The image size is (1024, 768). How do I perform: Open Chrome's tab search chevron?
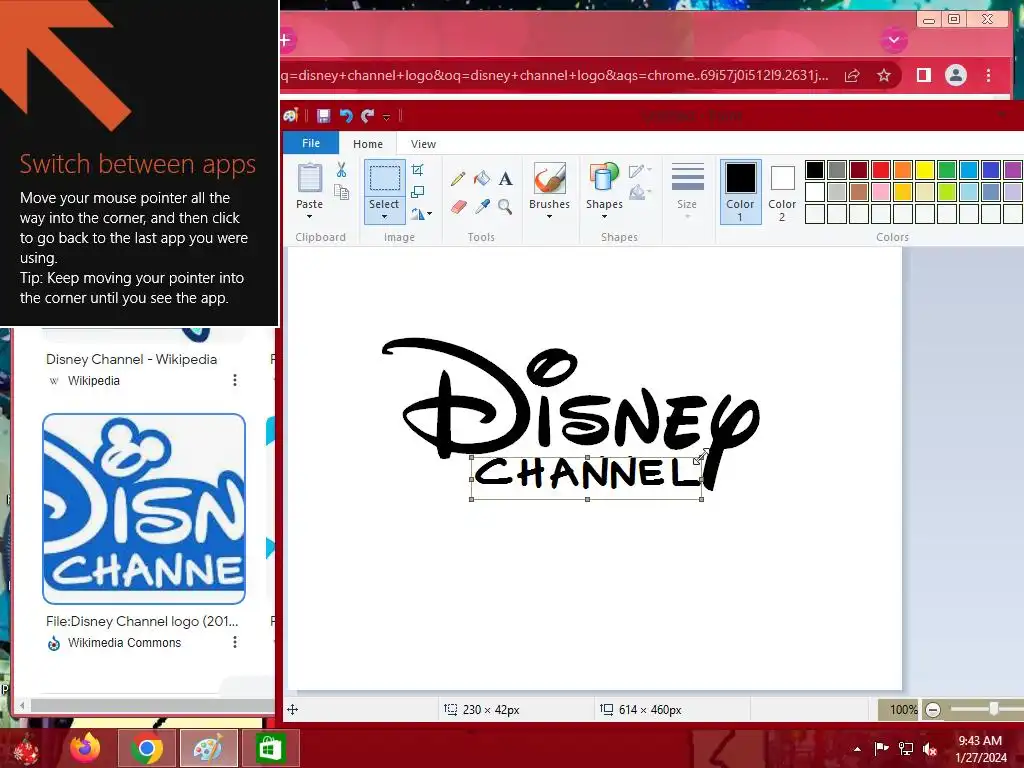(x=894, y=40)
